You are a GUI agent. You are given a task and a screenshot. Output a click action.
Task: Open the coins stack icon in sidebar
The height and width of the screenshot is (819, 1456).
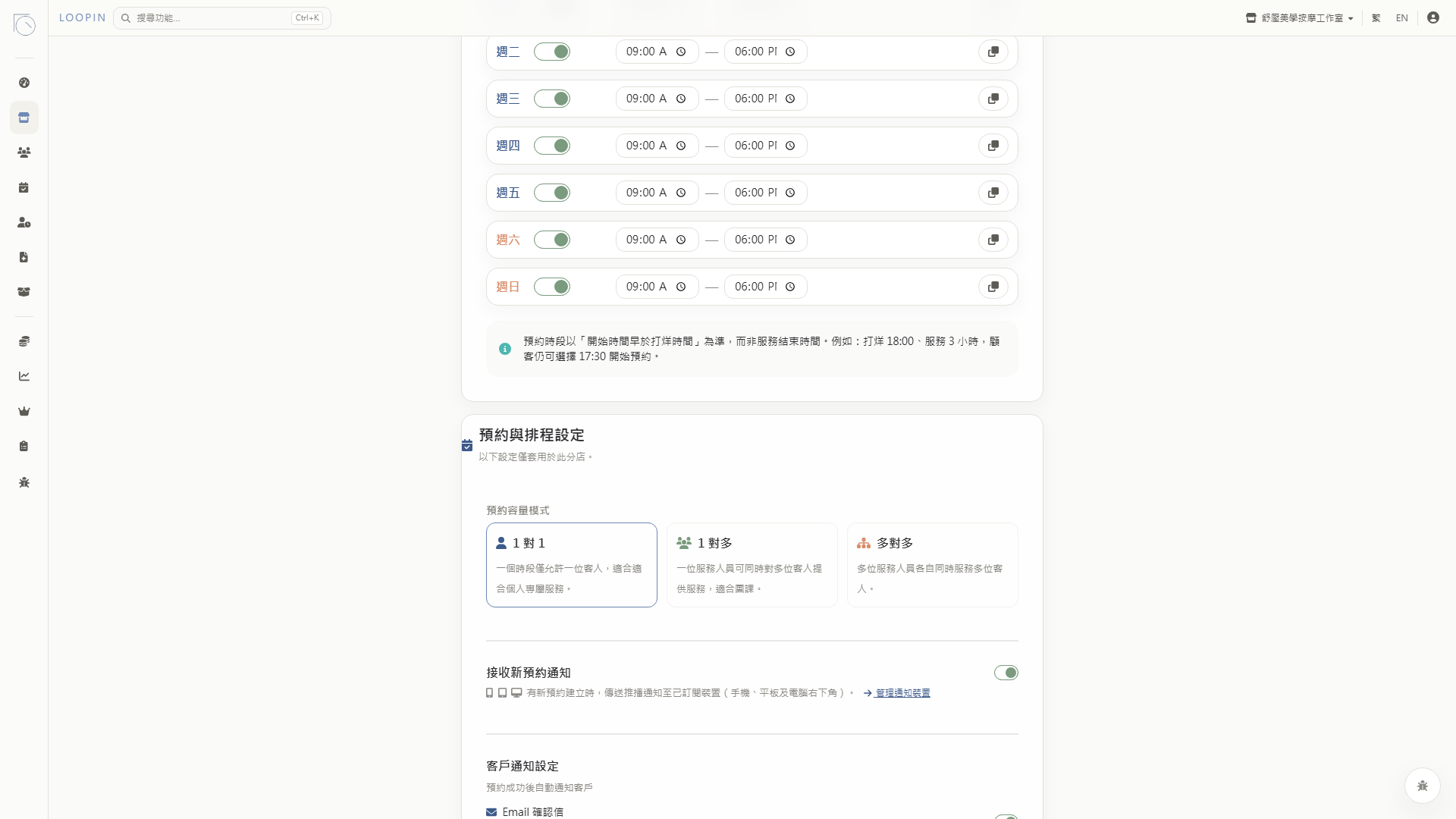[x=24, y=341]
